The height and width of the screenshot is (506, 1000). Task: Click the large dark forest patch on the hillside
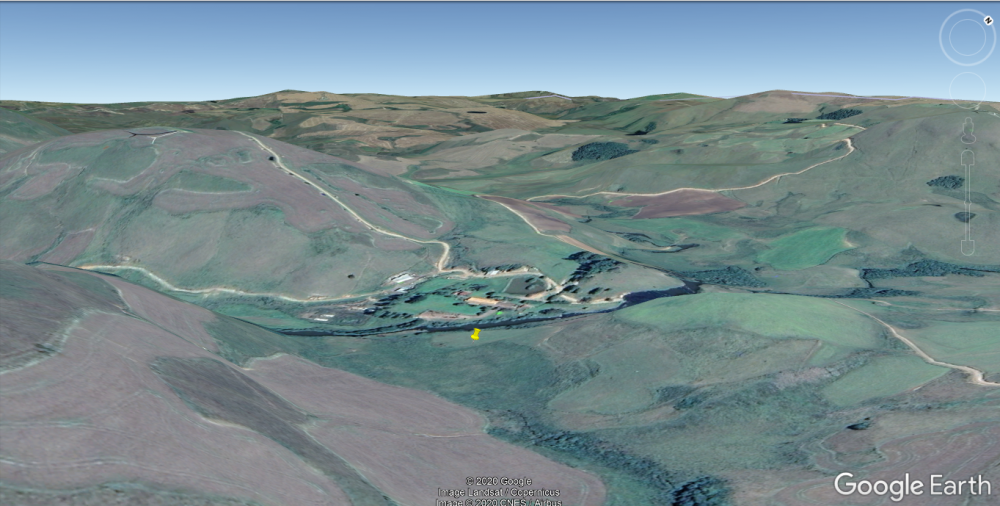[x=603, y=151]
